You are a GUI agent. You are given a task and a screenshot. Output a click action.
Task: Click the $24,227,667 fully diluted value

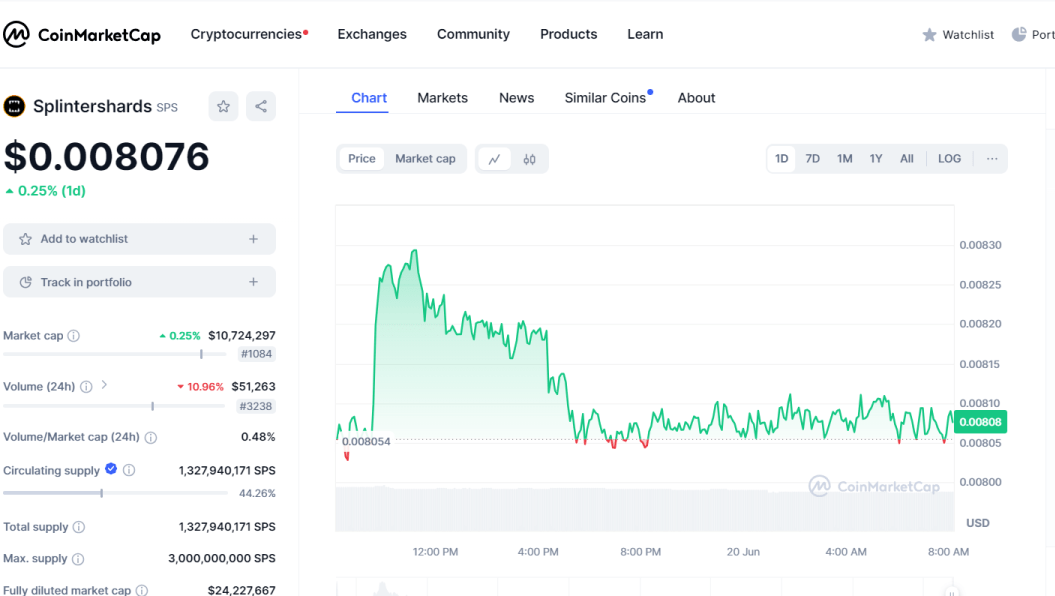[242, 590]
